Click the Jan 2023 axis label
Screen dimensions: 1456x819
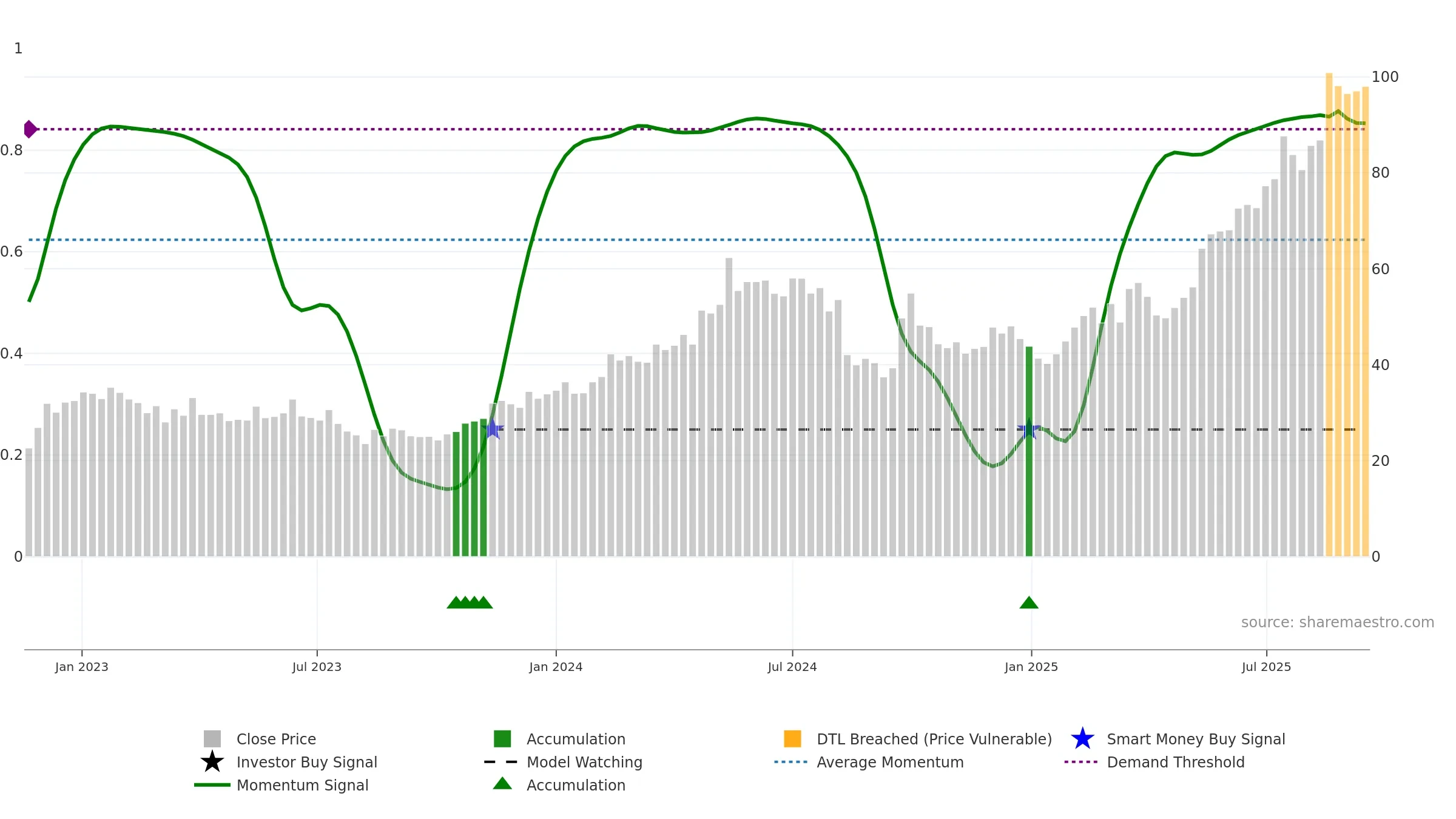[82, 667]
